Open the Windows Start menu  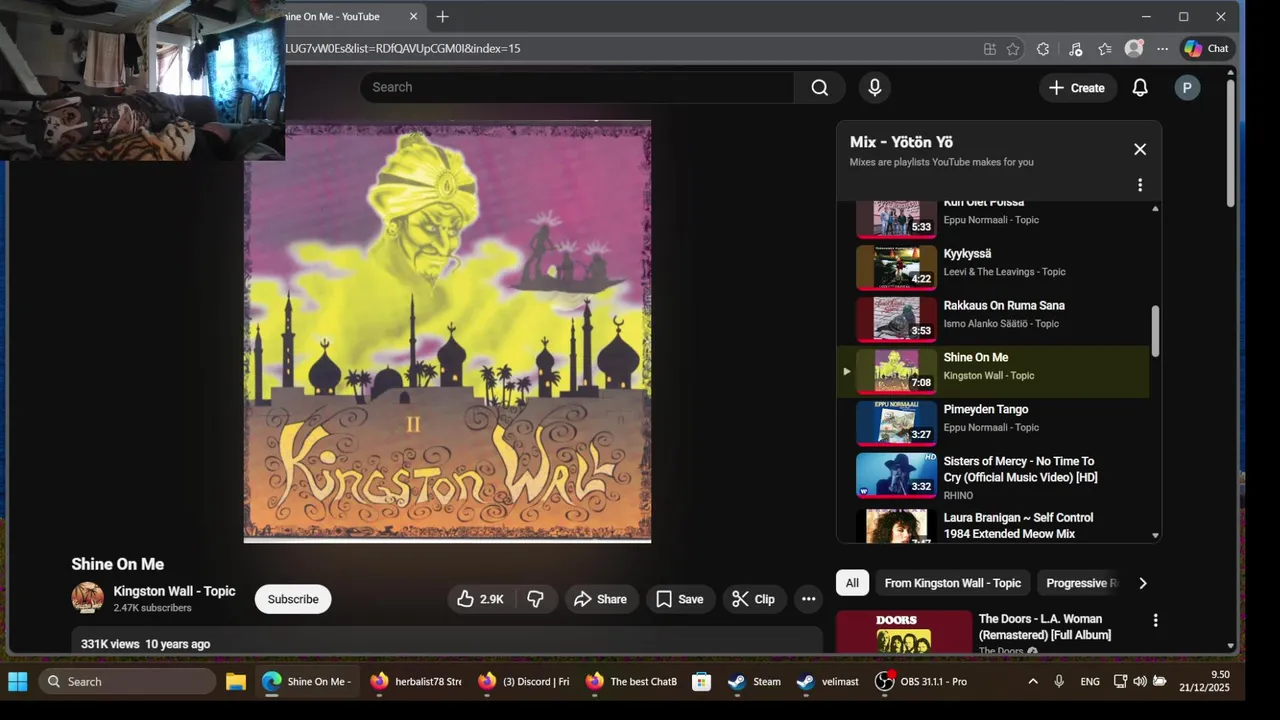(18, 682)
